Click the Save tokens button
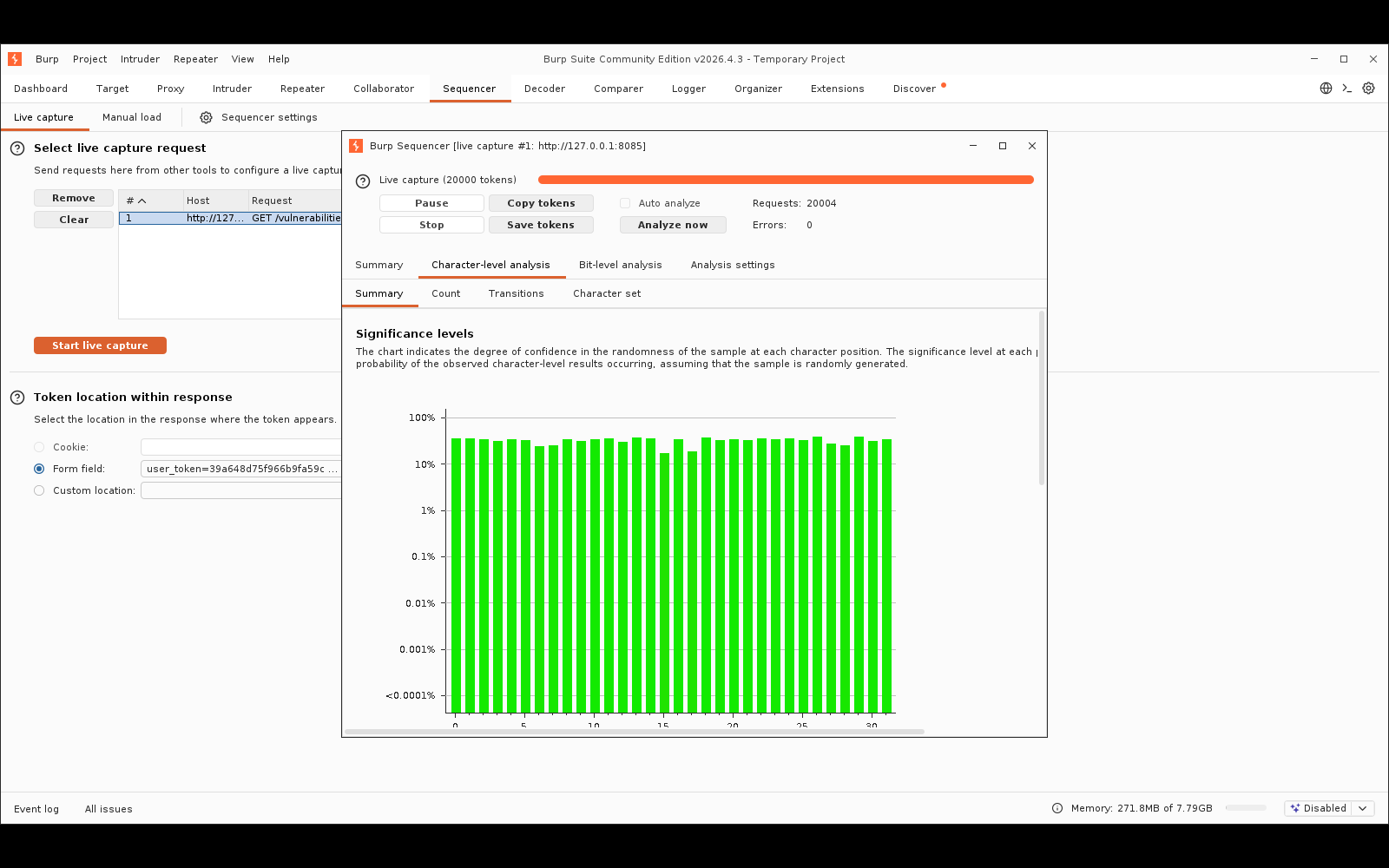This screenshot has height=868, width=1389. 541,225
